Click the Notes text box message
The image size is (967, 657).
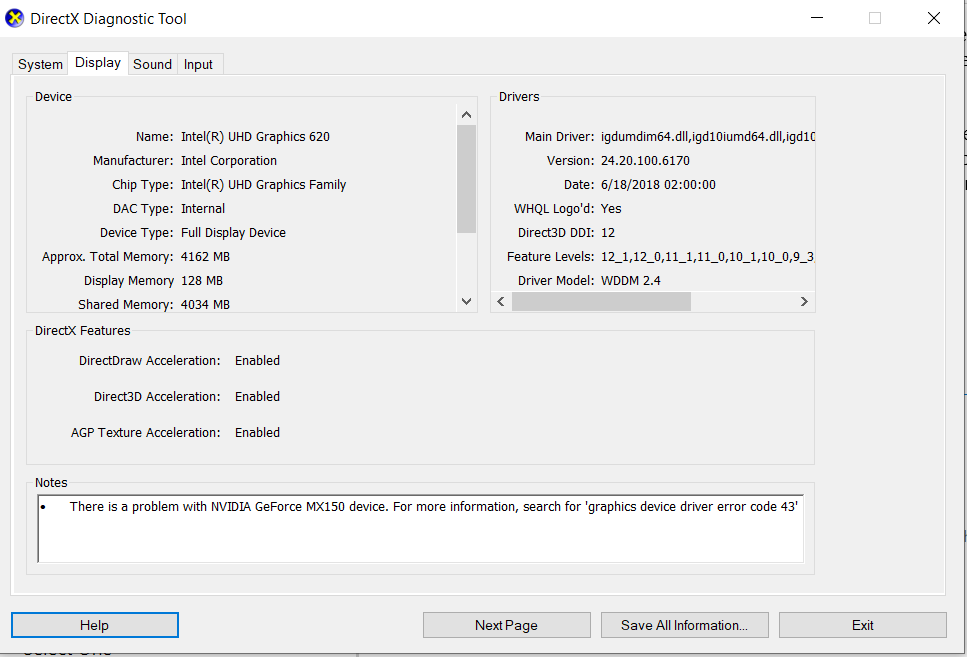[x=434, y=506]
